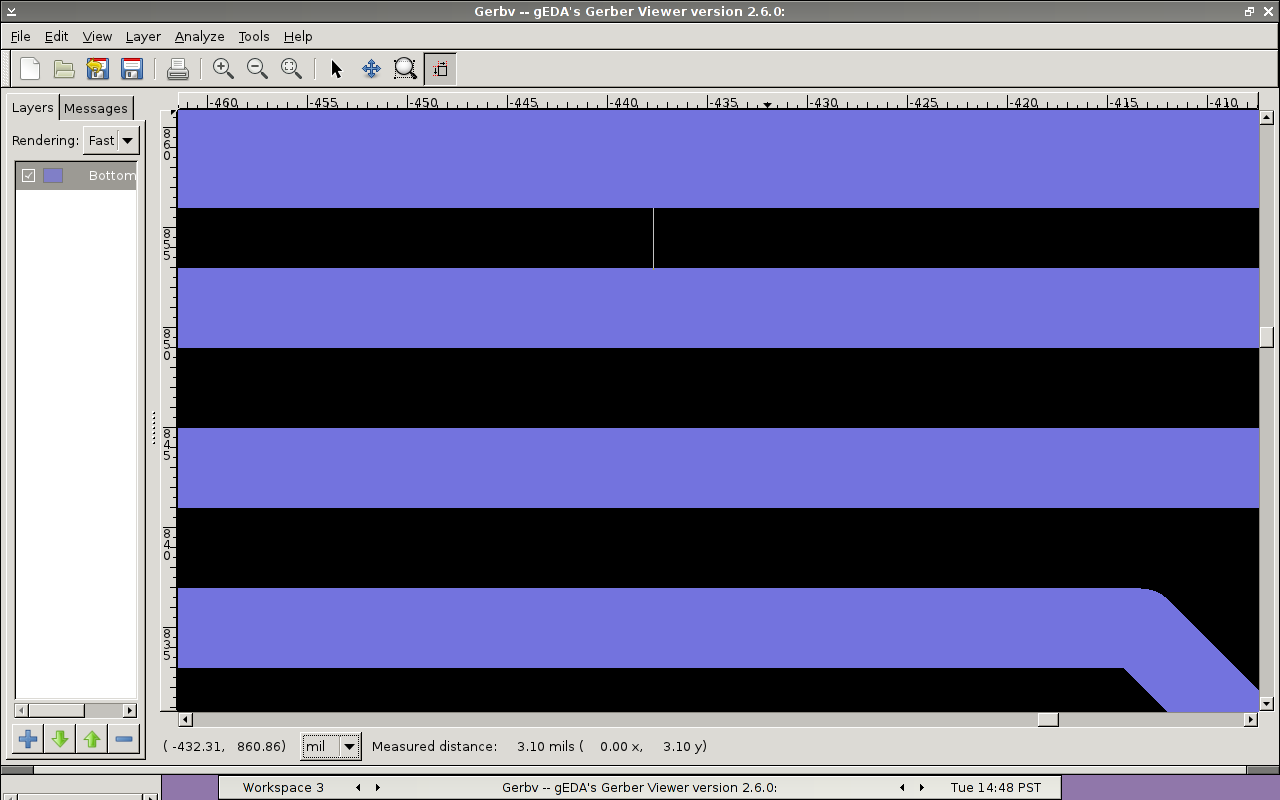Open the Rendering mode dropdown
The width and height of the screenshot is (1280, 800).
click(111, 141)
